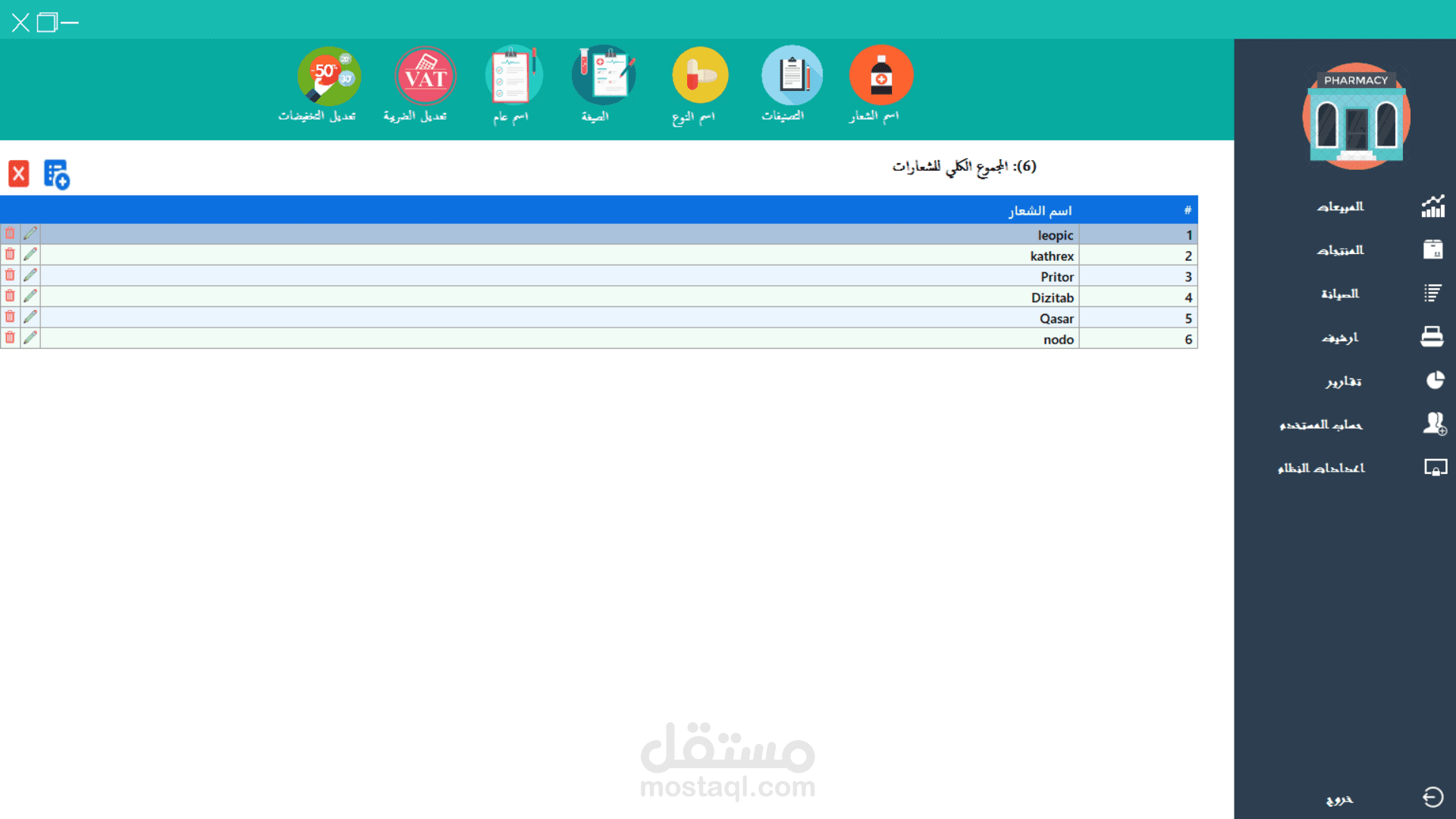This screenshot has width=1456, height=819.
Task: Click the brand name medicine bottle icon
Action: tap(880, 76)
